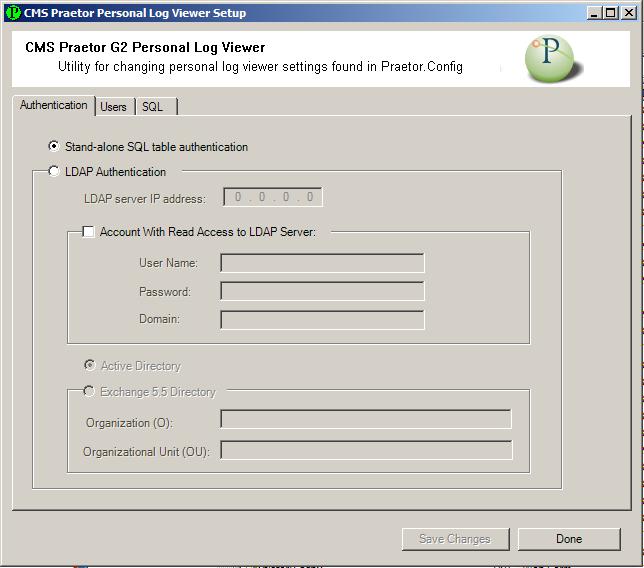
Task: Maximize the Log Viewer Setup window
Action: [611, 13]
